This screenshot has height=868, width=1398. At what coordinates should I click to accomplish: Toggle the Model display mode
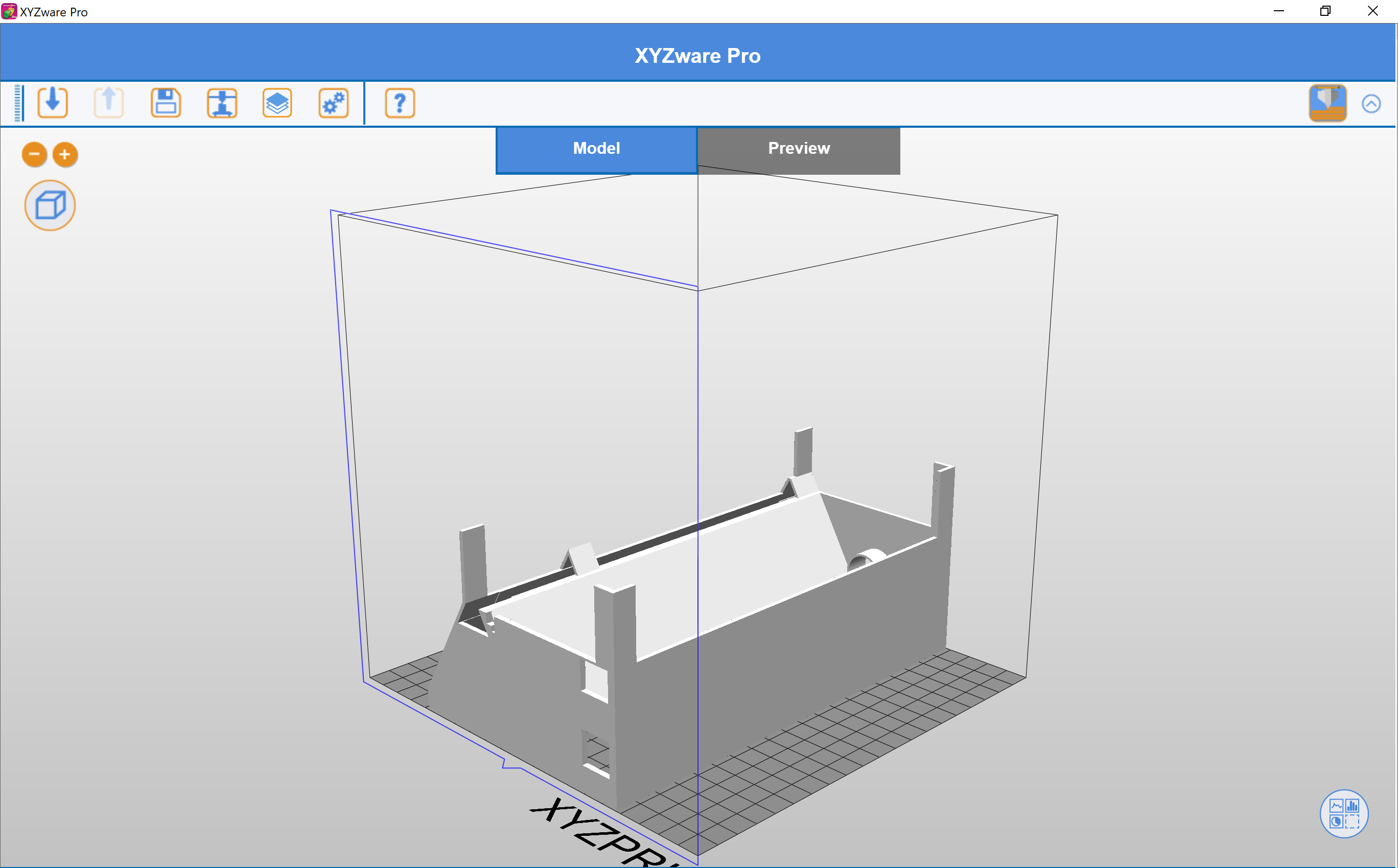[x=596, y=148]
